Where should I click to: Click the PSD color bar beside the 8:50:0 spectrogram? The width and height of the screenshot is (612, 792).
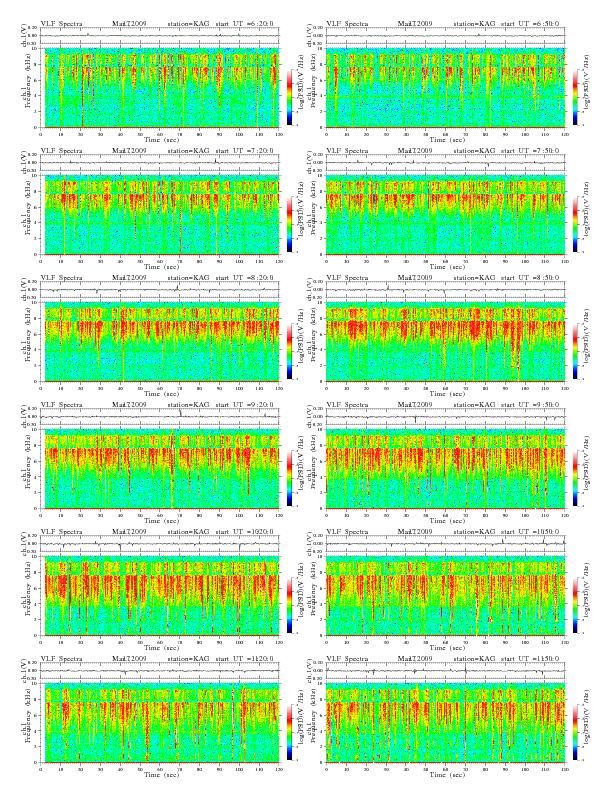pyautogui.click(x=576, y=351)
